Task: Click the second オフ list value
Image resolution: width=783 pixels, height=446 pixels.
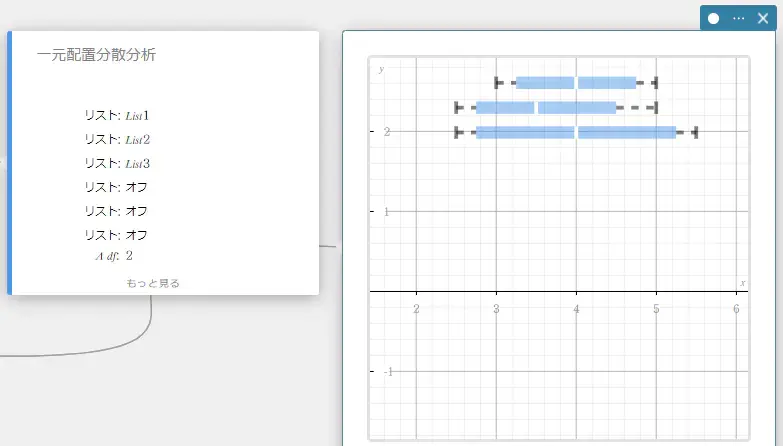Action: click(x=137, y=211)
